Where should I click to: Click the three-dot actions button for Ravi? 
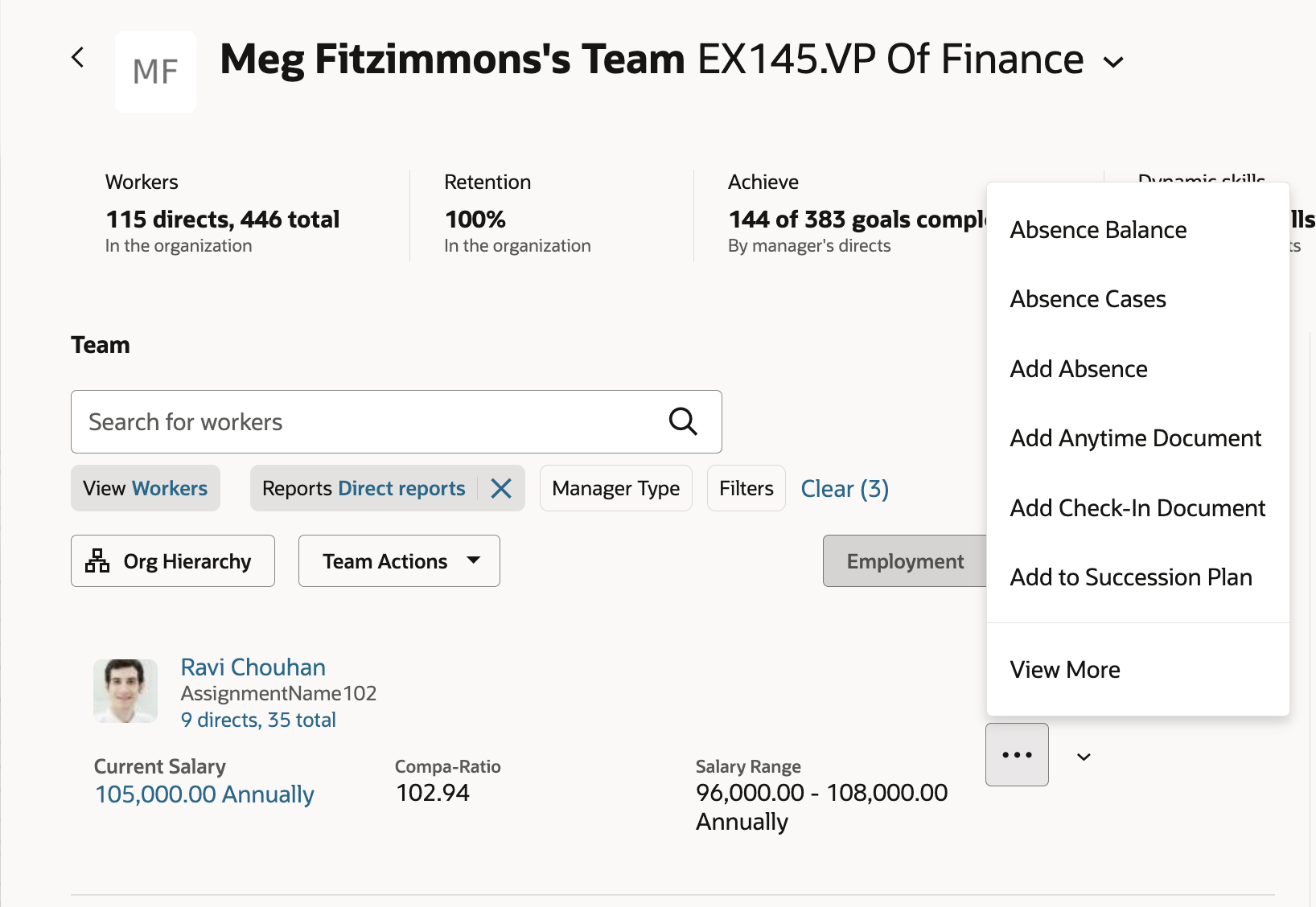(1017, 755)
